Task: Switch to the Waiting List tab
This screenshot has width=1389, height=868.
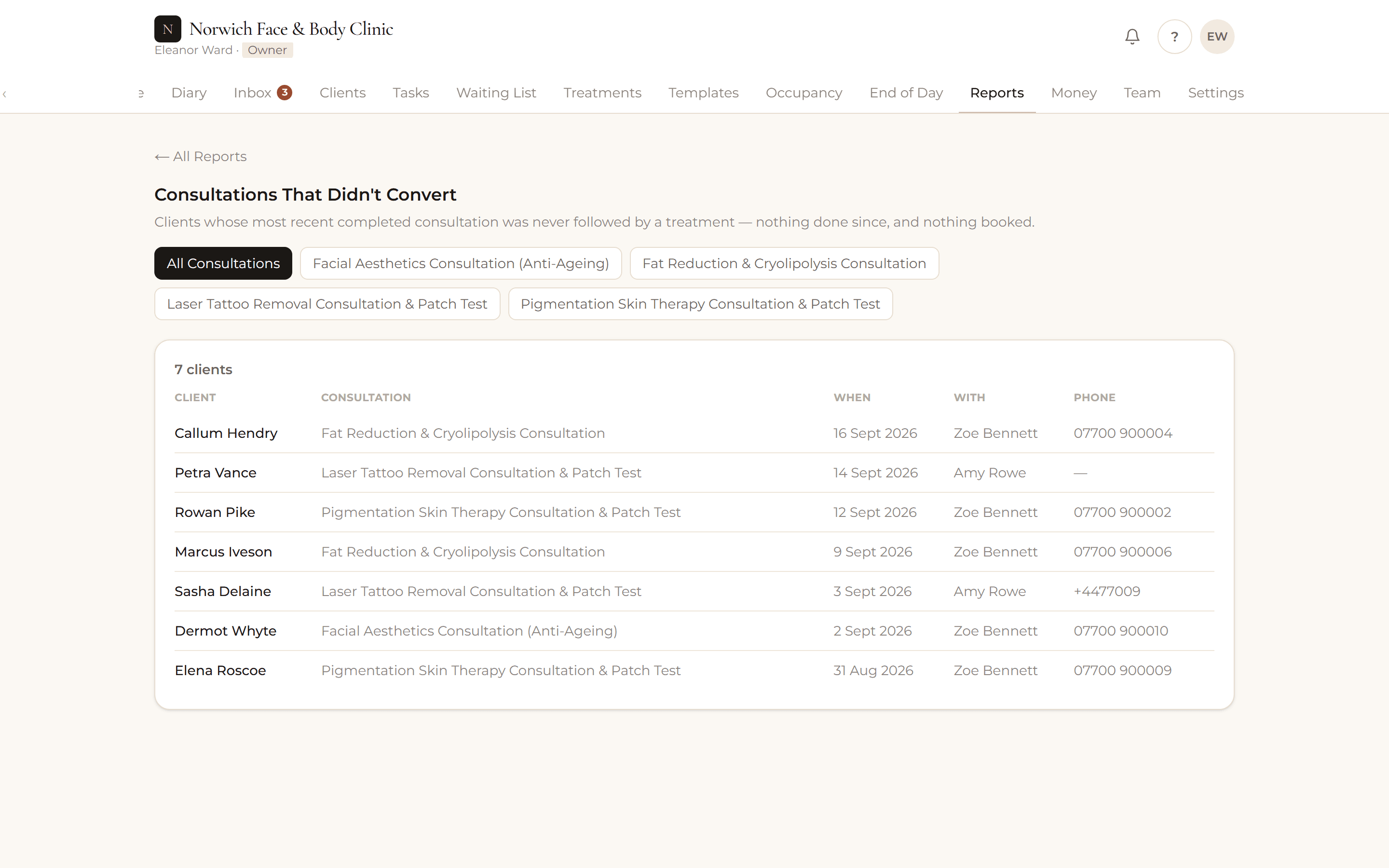Action: [x=496, y=93]
